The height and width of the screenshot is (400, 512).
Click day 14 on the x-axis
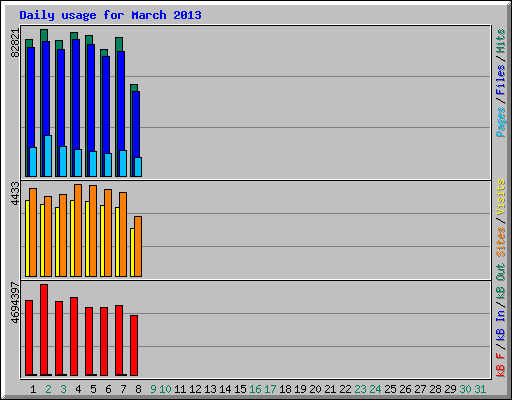[x=225, y=389]
